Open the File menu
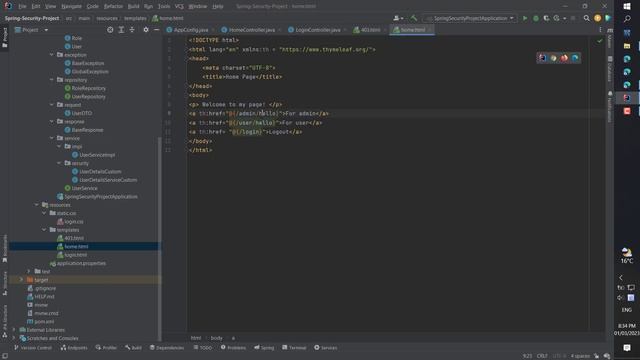Viewport: 640px width, 360px height. click(x=22, y=6)
